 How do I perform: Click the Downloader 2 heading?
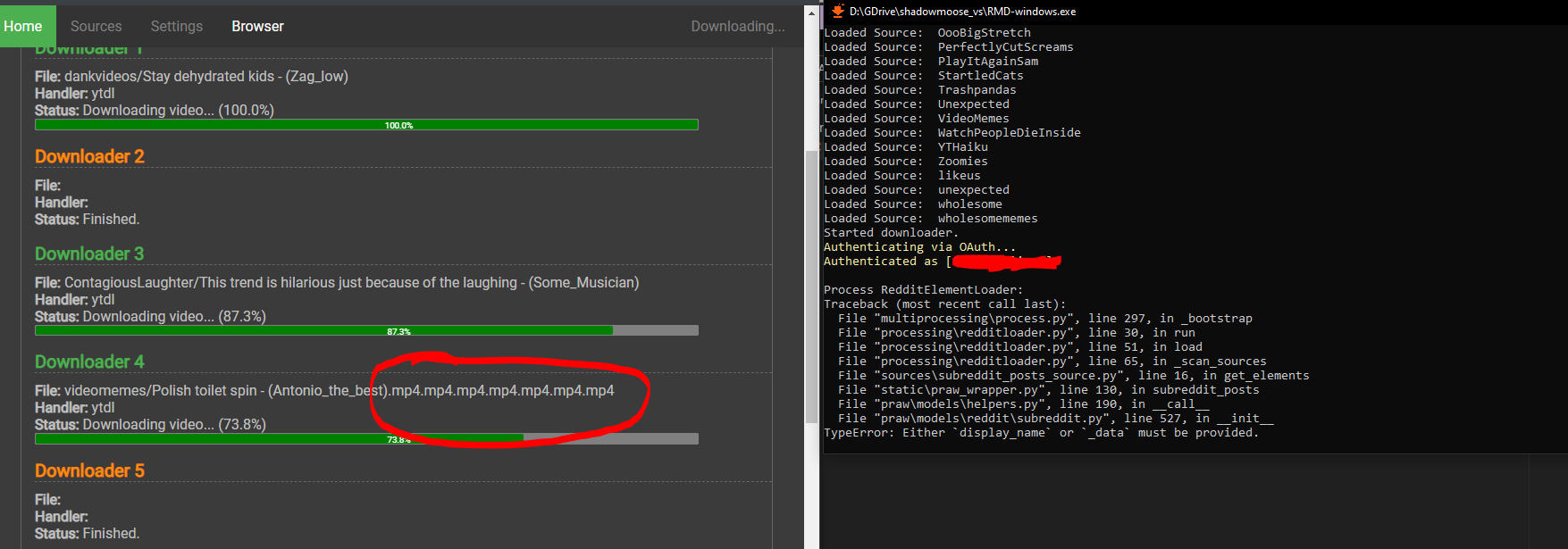(89, 156)
